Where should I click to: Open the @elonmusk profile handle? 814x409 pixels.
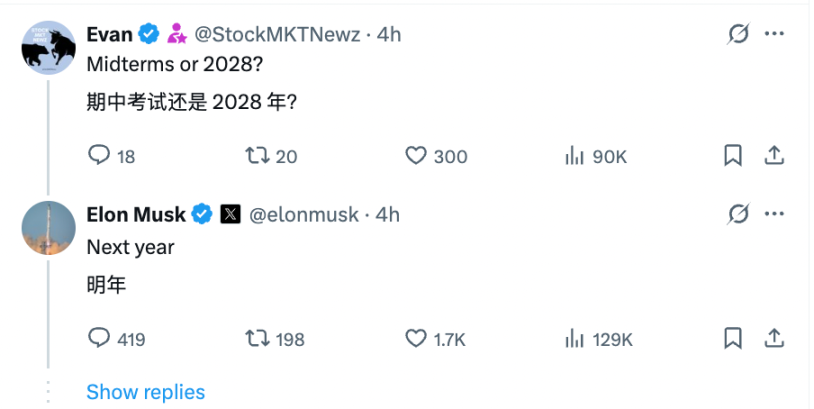(x=304, y=214)
